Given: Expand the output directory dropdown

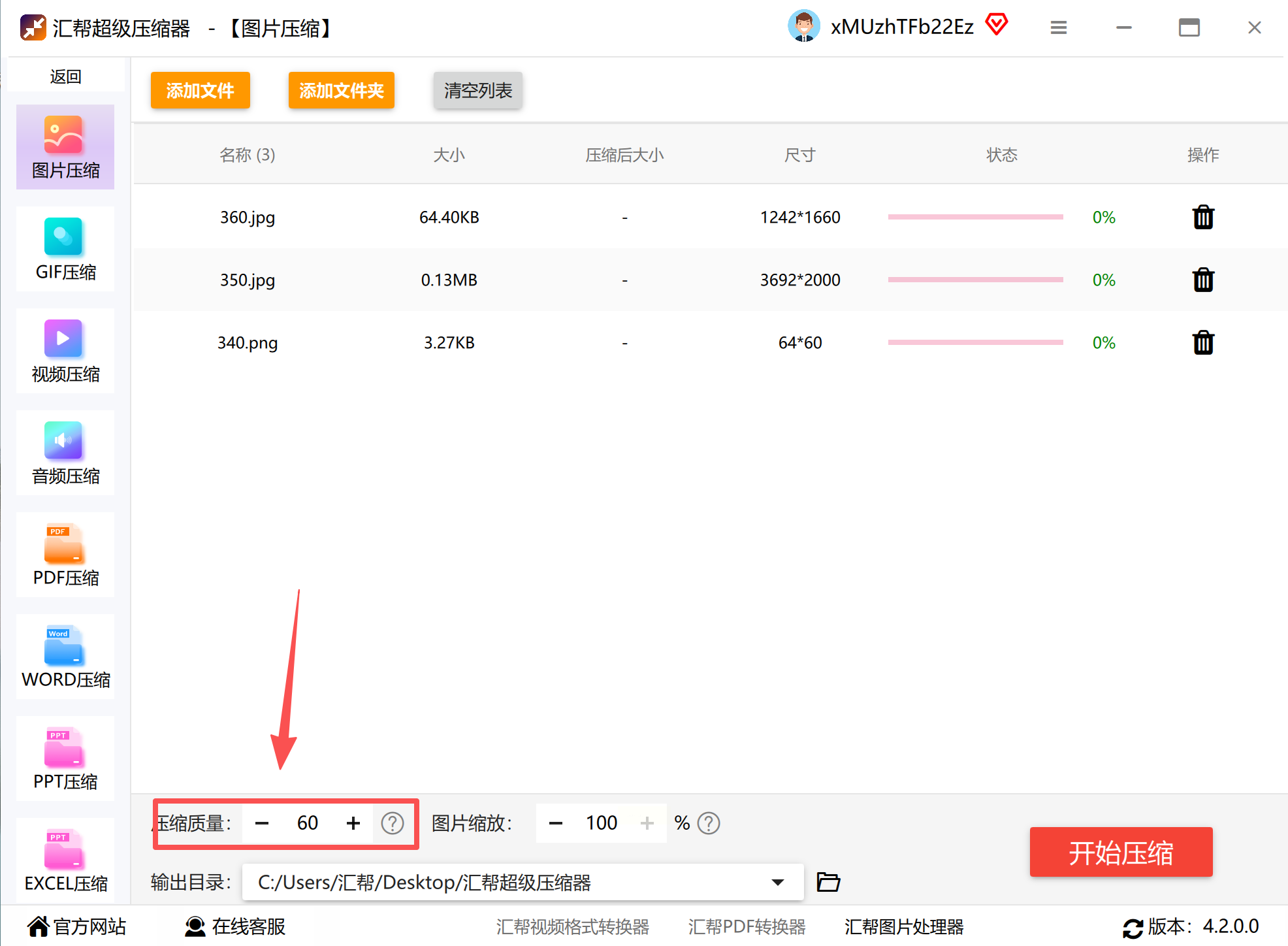Looking at the screenshot, I should (777, 883).
